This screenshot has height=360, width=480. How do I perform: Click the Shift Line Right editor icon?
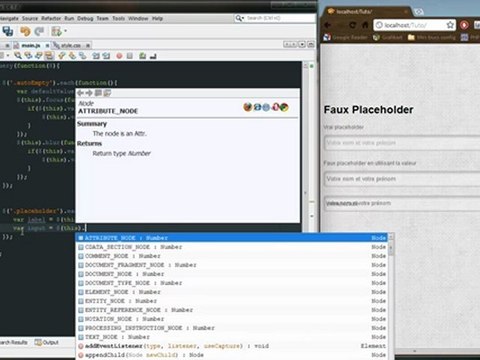tap(106, 56)
